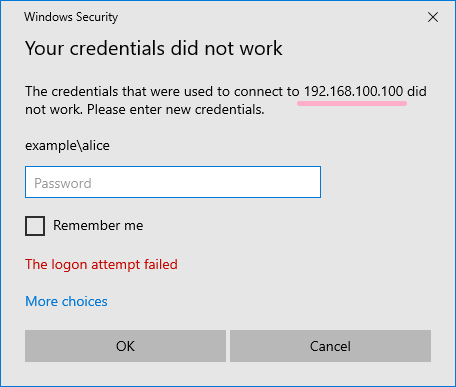Confirm credentials with the OK button
The height and width of the screenshot is (387, 456).
tap(125, 346)
